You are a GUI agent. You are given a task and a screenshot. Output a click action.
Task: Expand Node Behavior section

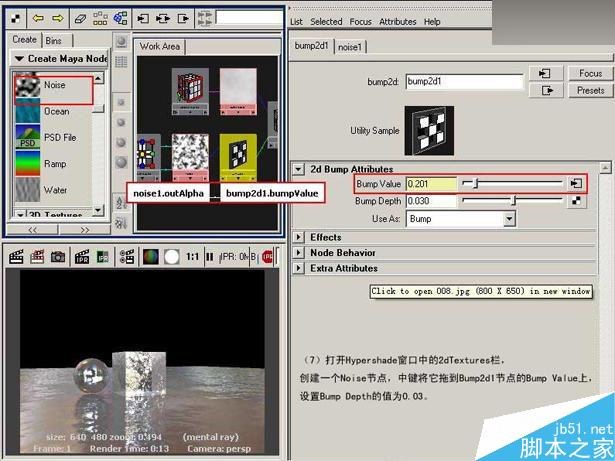(298, 253)
